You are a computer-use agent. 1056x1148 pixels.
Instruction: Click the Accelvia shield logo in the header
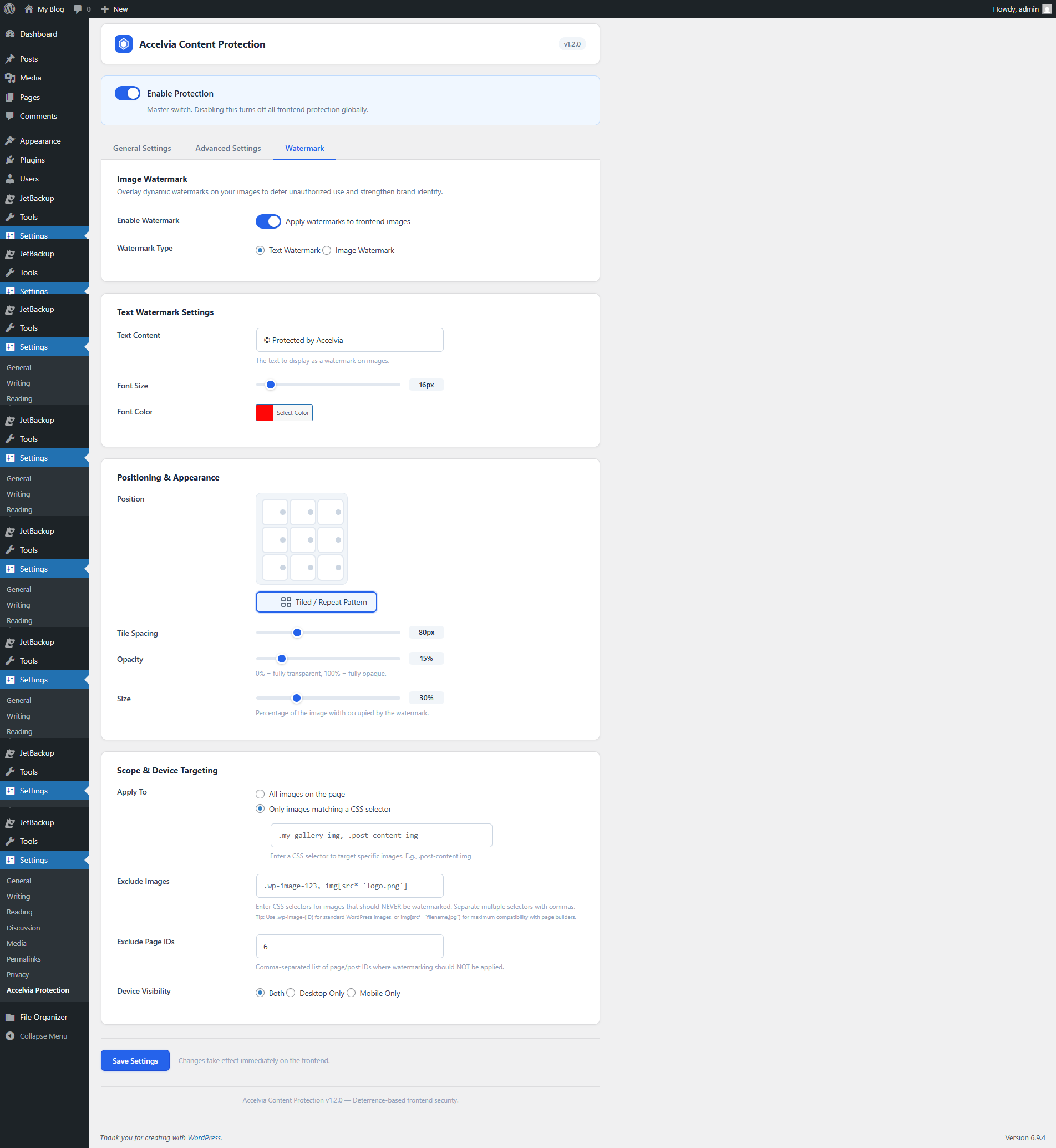click(124, 44)
